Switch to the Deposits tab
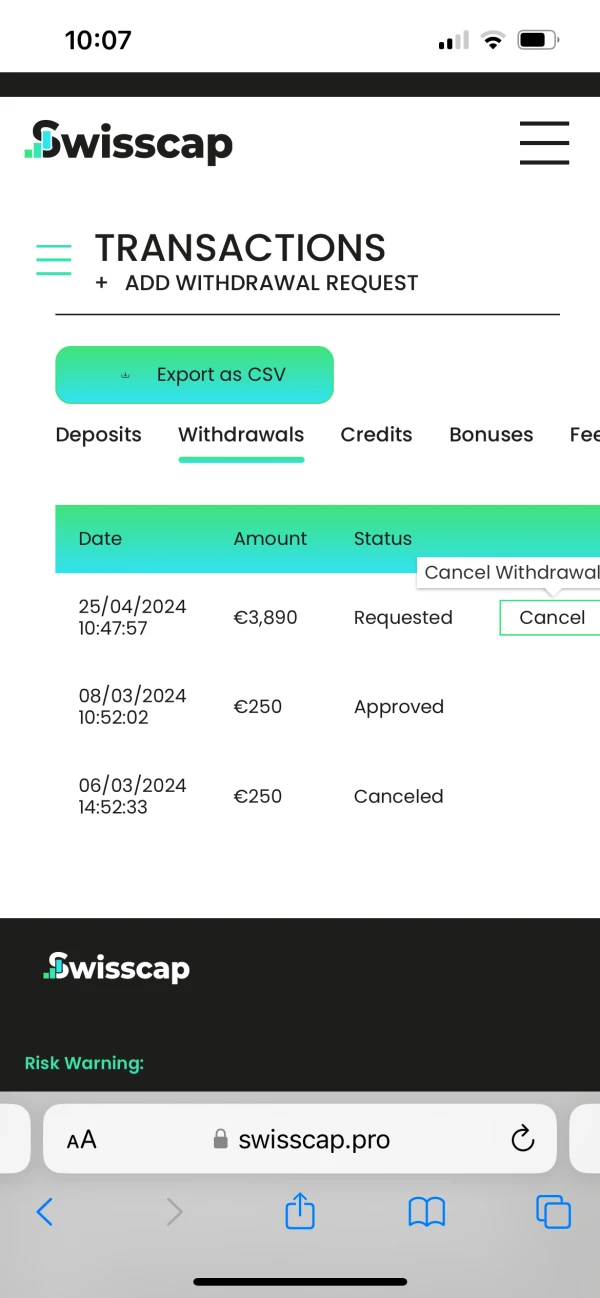Screen dimensions: 600x1298 98,435
